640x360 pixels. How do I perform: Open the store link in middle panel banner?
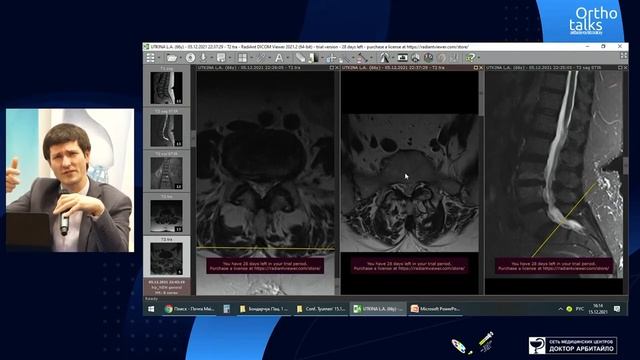coord(432,269)
